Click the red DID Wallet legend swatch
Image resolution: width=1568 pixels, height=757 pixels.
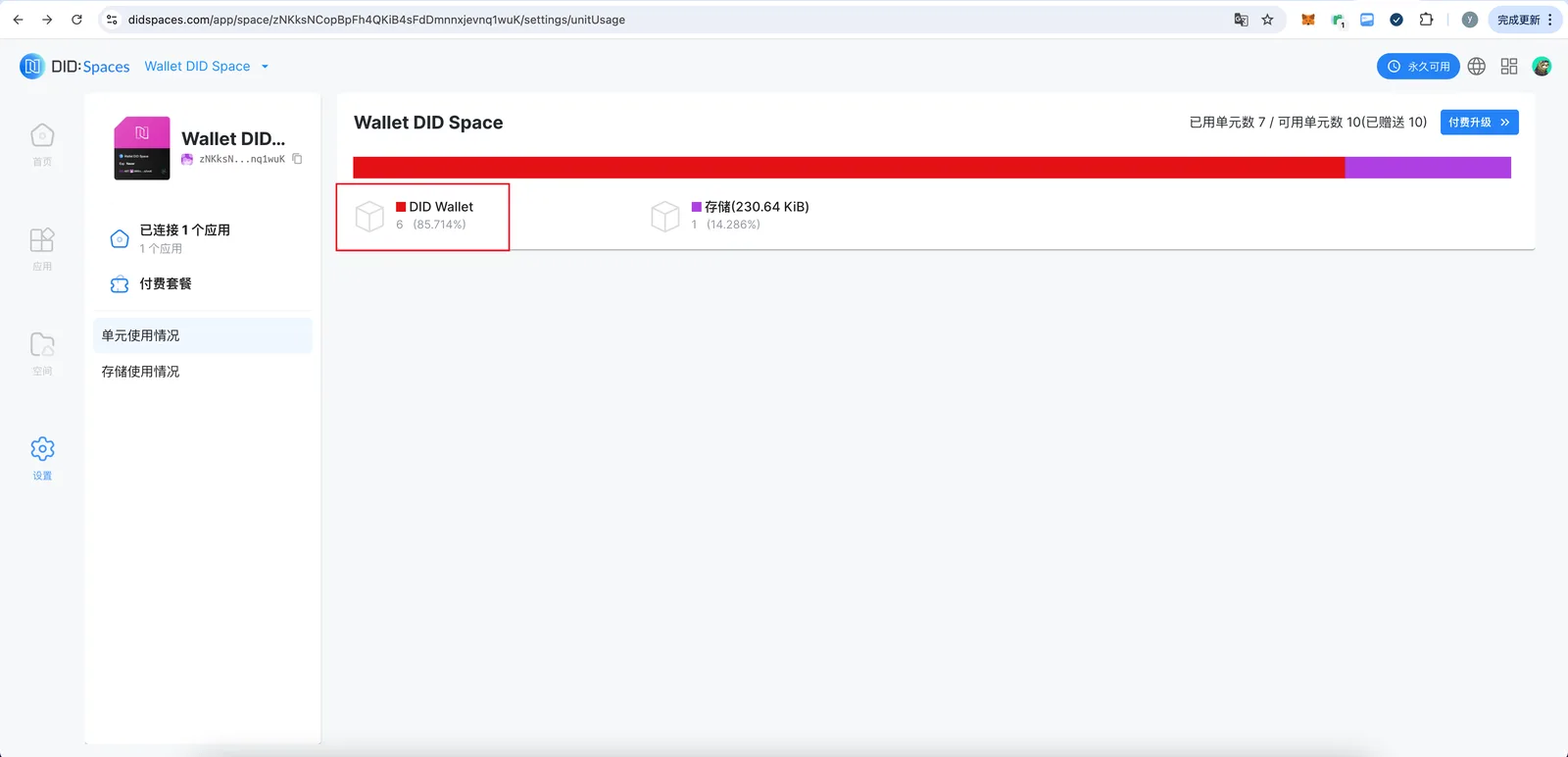pyautogui.click(x=401, y=207)
